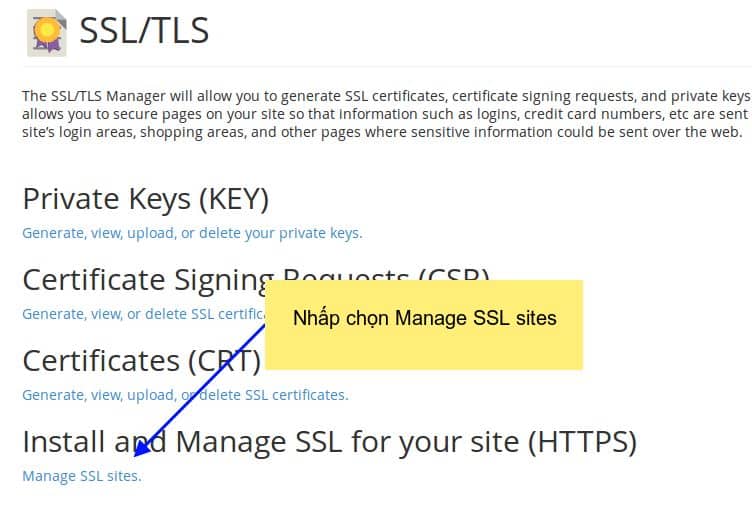Click the description line mentioning credit card numbers
Screen dimensions: 752x513
pyautogui.click(x=385, y=114)
